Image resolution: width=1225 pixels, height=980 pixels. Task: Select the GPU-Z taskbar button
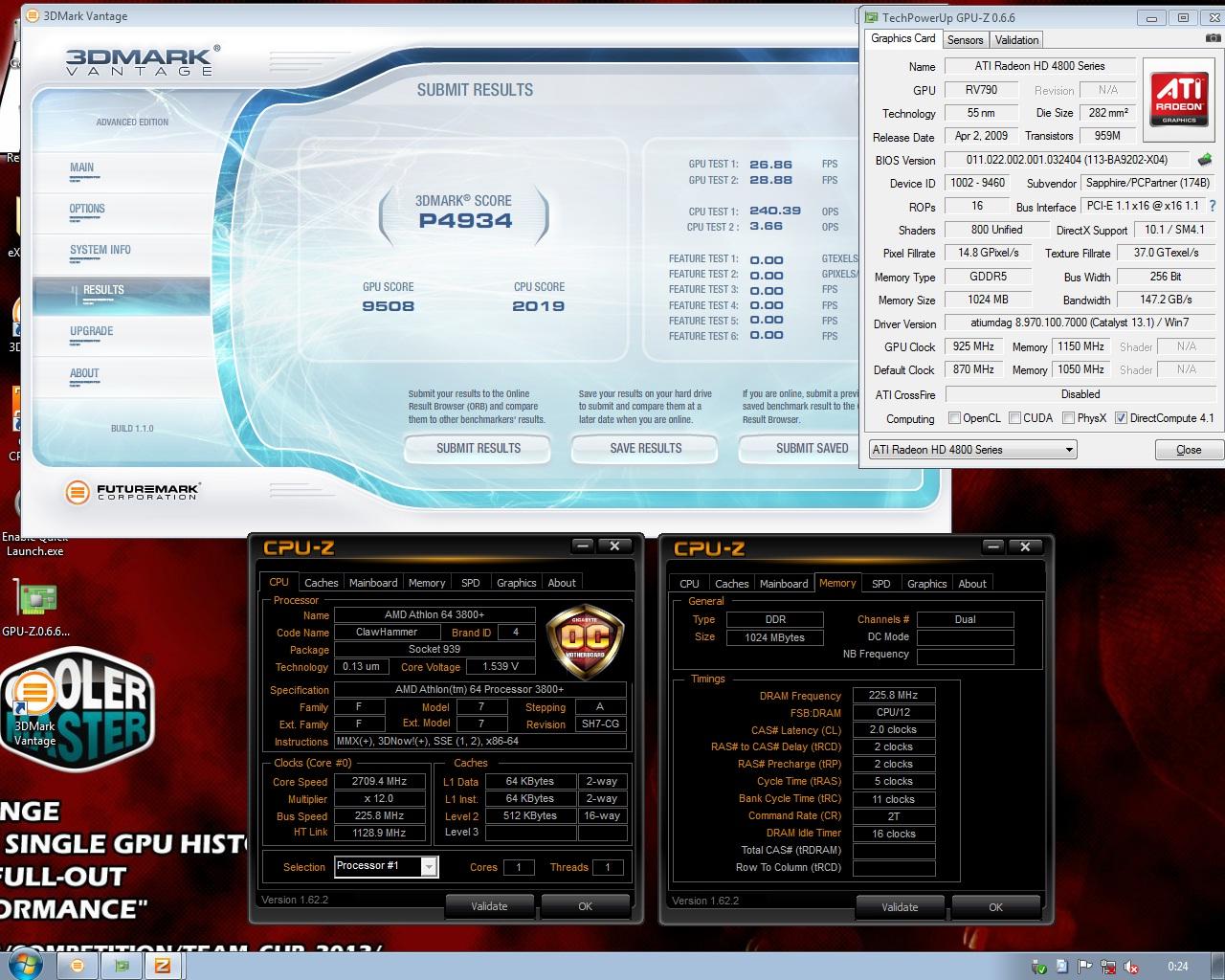click(122, 966)
